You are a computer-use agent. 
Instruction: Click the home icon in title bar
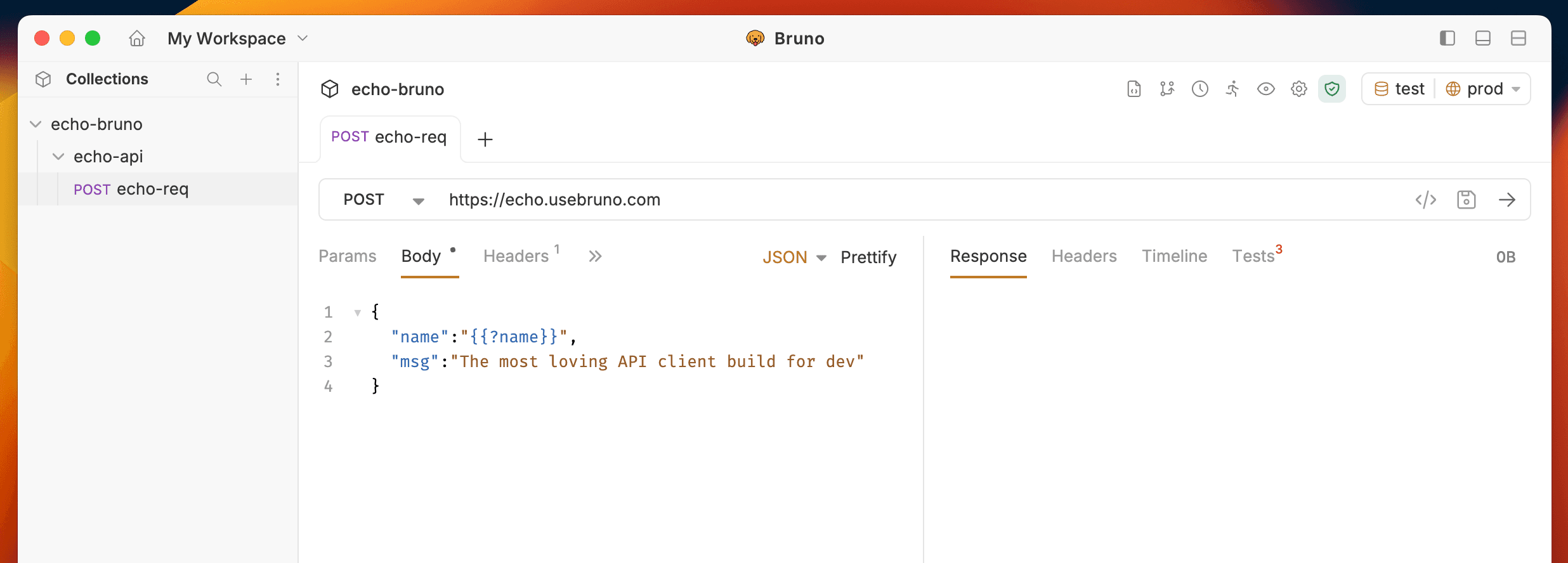(x=137, y=39)
